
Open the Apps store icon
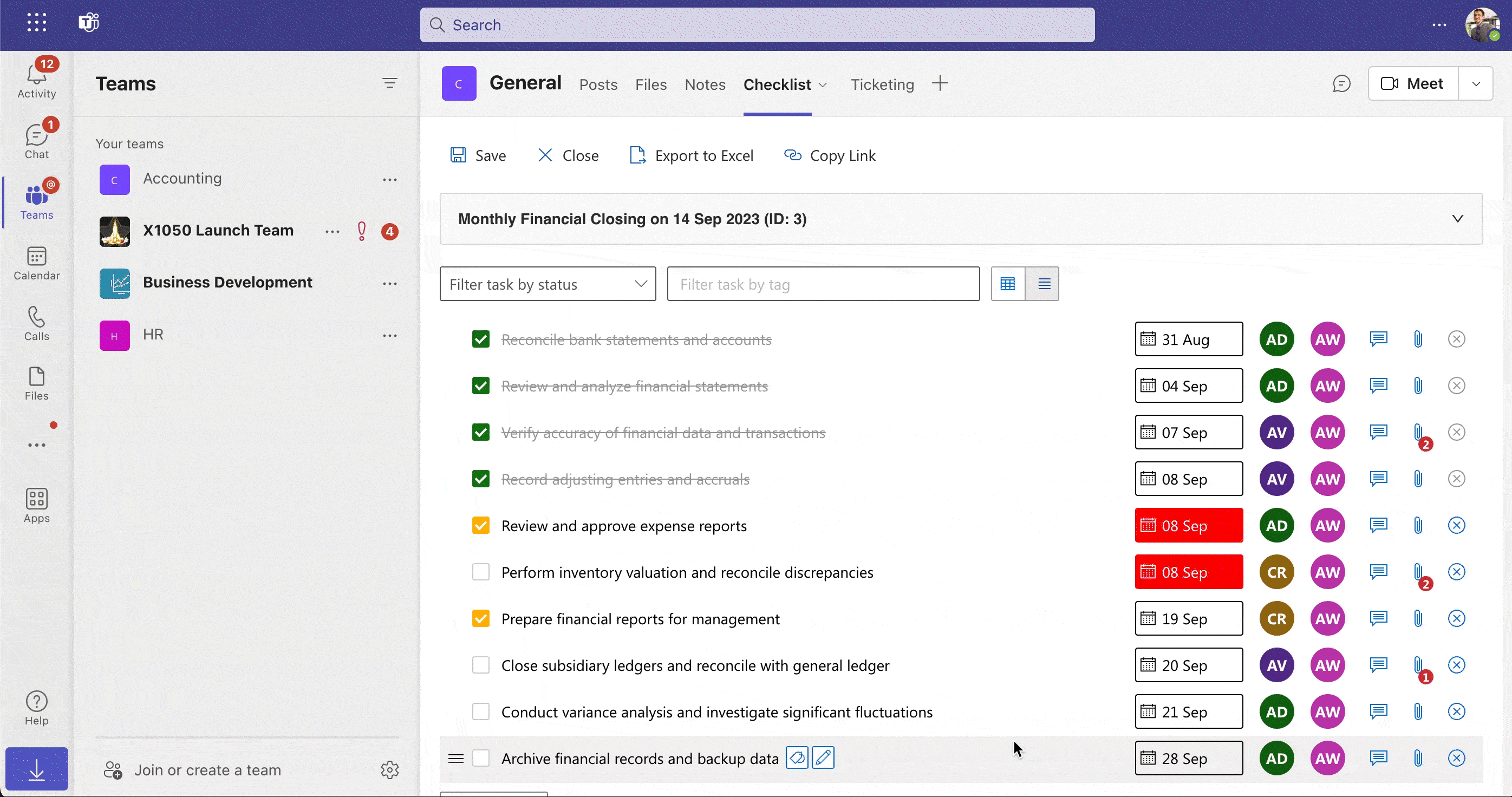pos(36,505)
